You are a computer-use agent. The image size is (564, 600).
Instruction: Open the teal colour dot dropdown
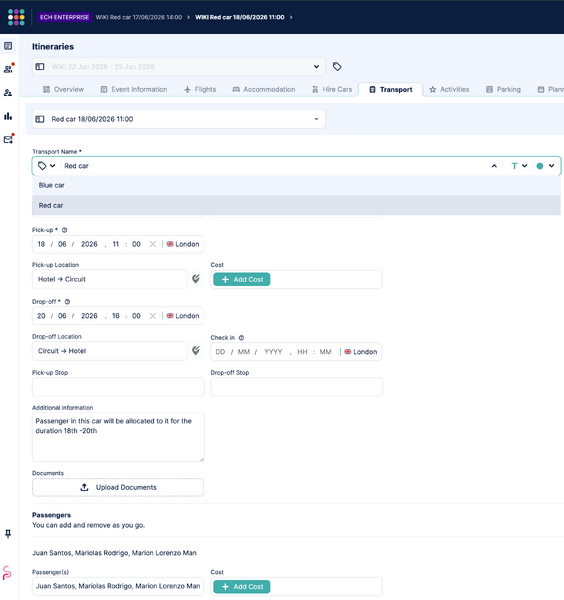(545, 166)
